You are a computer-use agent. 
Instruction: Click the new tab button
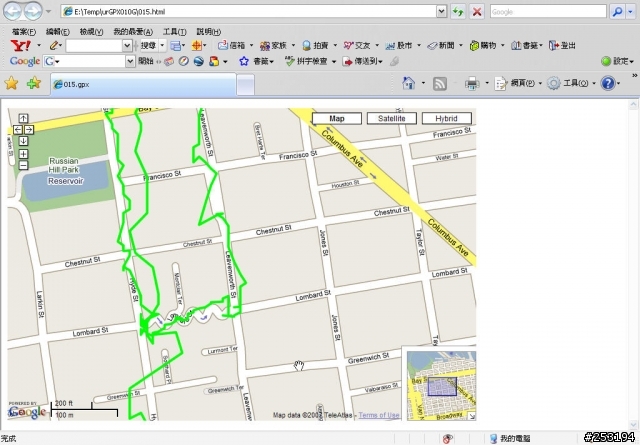245,85
